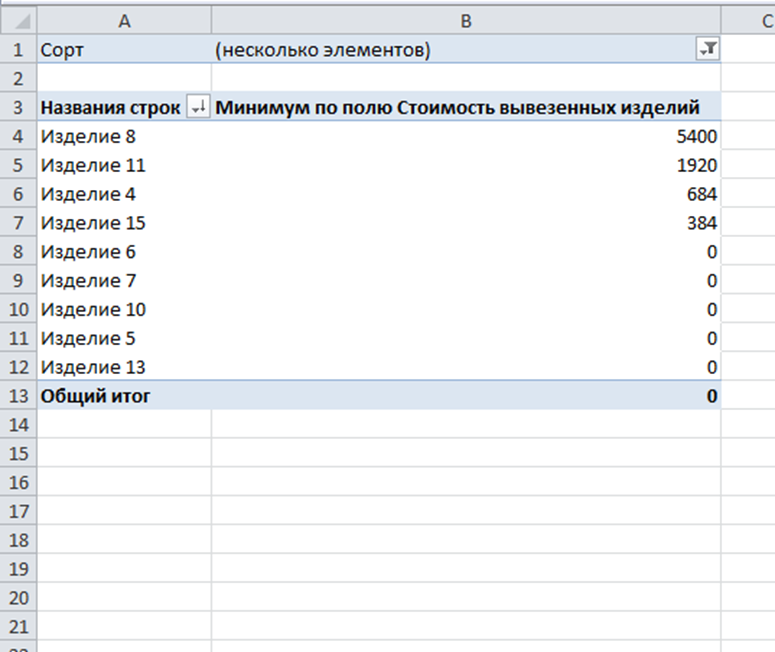775x652 pixels.
Task: Select the Изделие 11 cell
Action: click(125, 165)
